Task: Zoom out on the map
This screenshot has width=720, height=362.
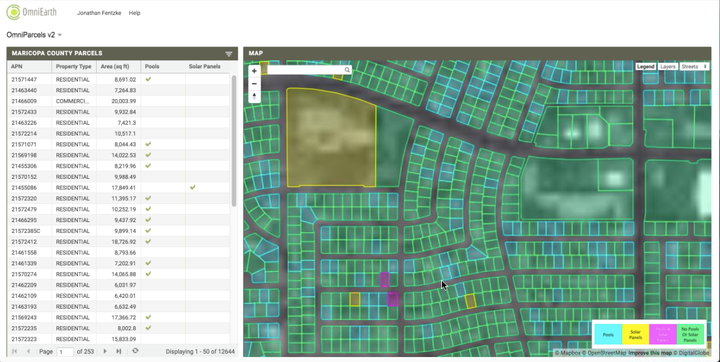Action: pyautogui.click(x=254, y=84)
